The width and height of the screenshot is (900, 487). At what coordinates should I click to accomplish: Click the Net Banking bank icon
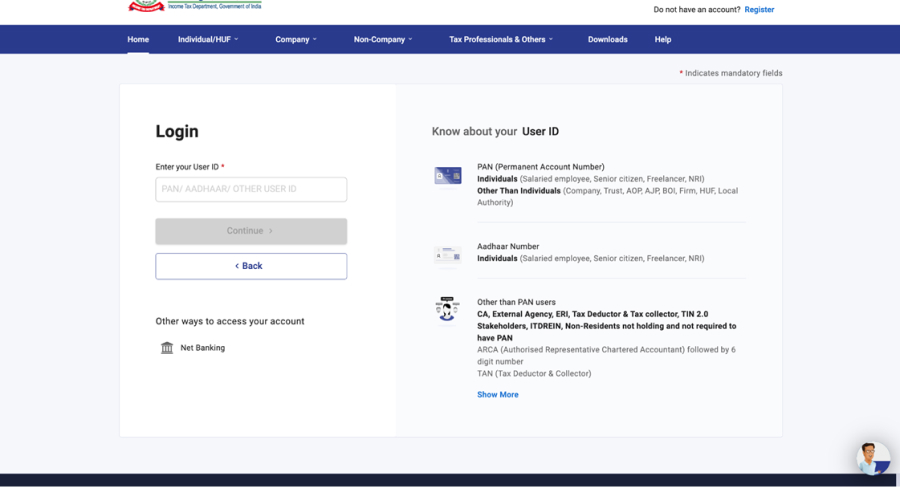pyautogui.click(x=167, y=348)
